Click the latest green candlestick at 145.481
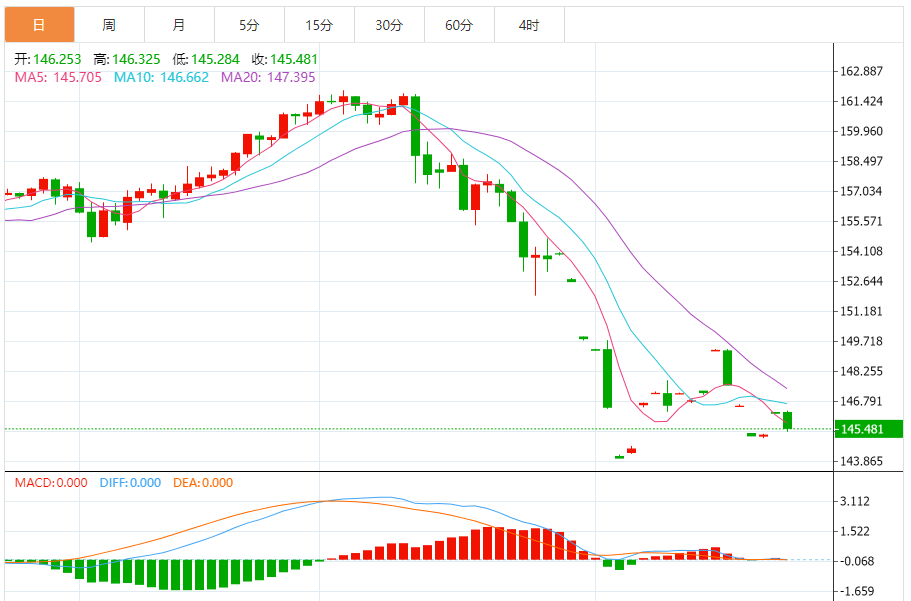The height and width of the screenshot is (601, 911). 788,421
